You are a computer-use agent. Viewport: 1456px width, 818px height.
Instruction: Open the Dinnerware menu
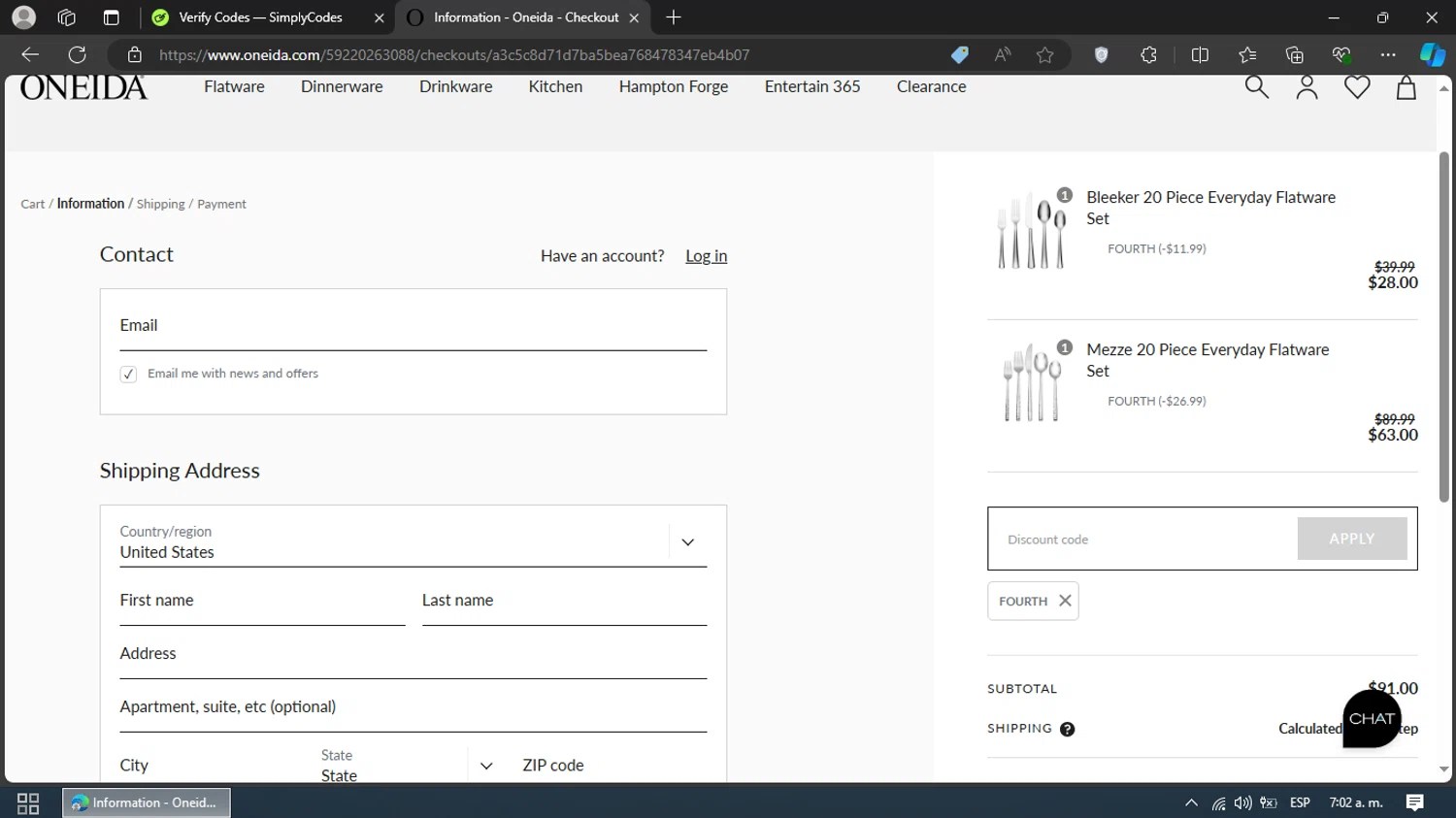(342, 86)
